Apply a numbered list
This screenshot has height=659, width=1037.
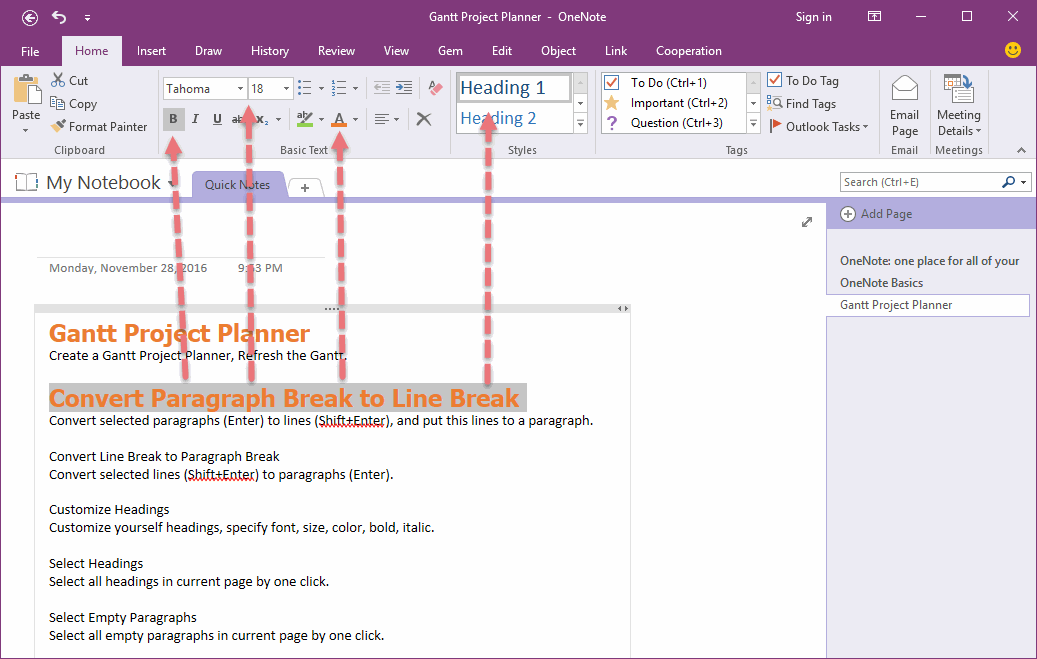(339, 88)
